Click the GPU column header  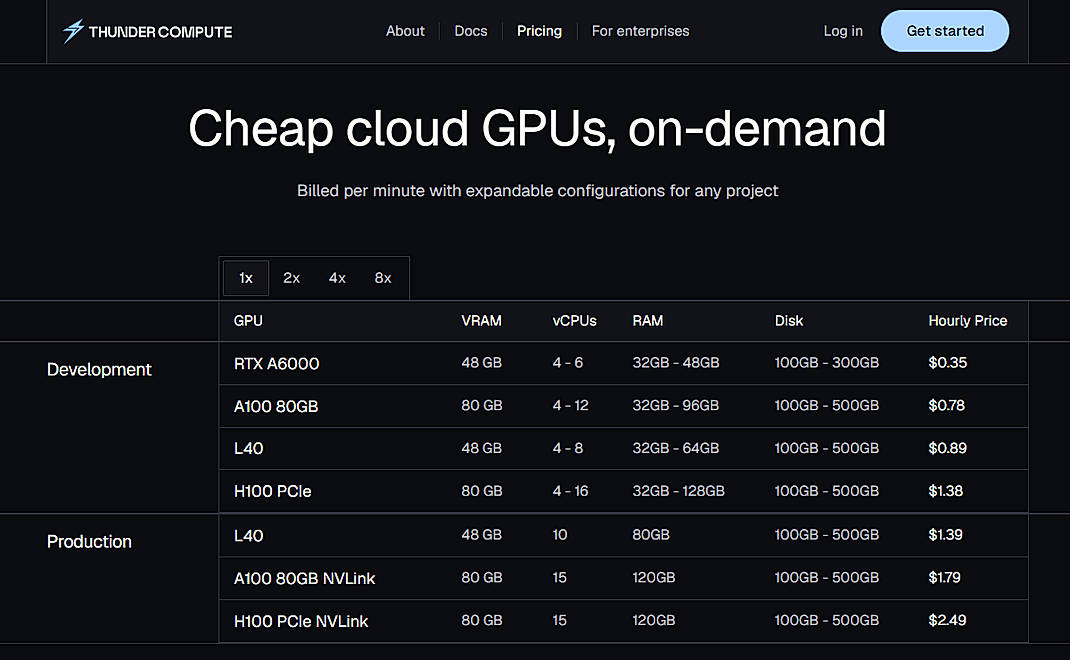click(248, 321)
